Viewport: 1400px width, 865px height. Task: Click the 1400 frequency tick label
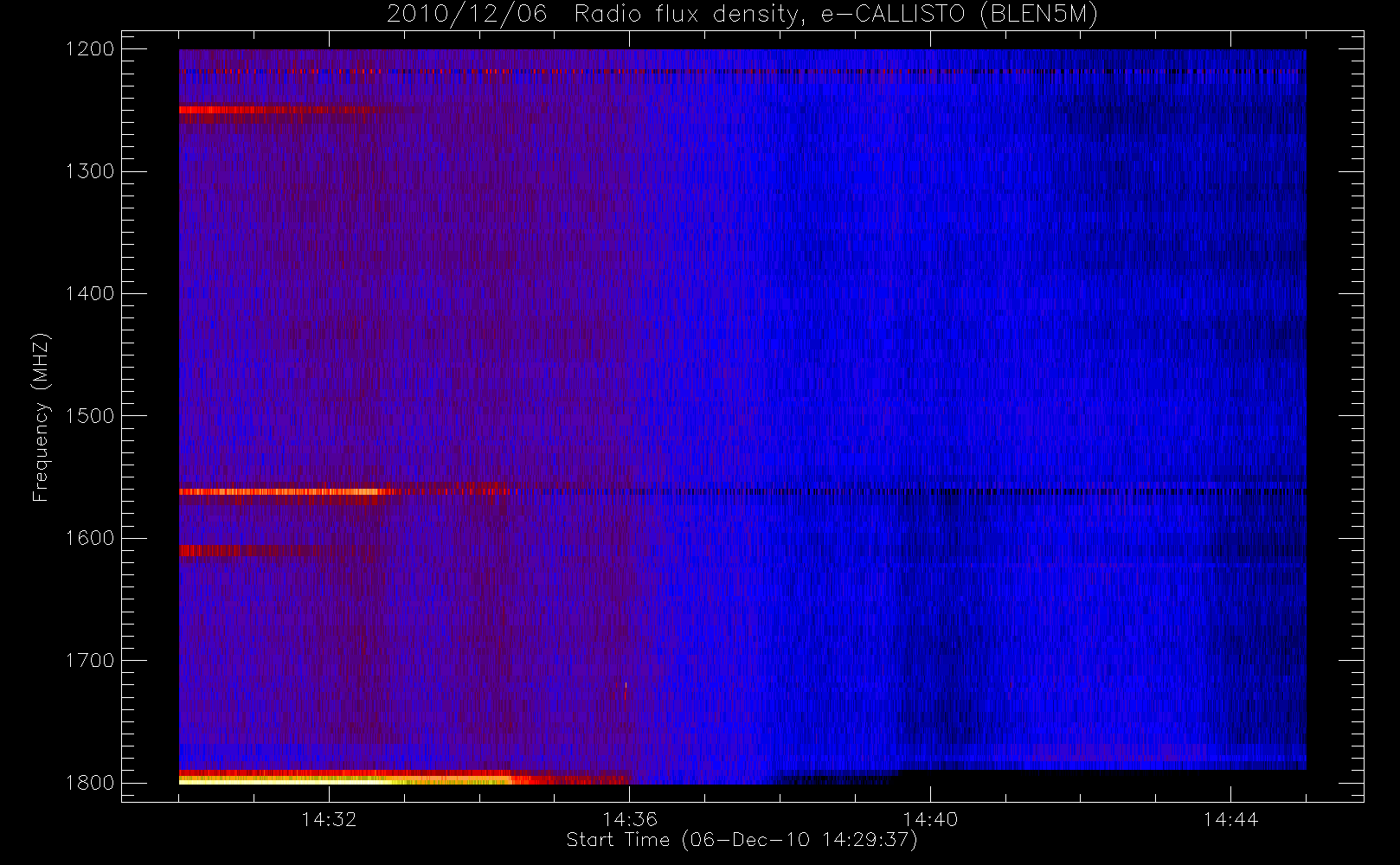[x=90, y=294]
